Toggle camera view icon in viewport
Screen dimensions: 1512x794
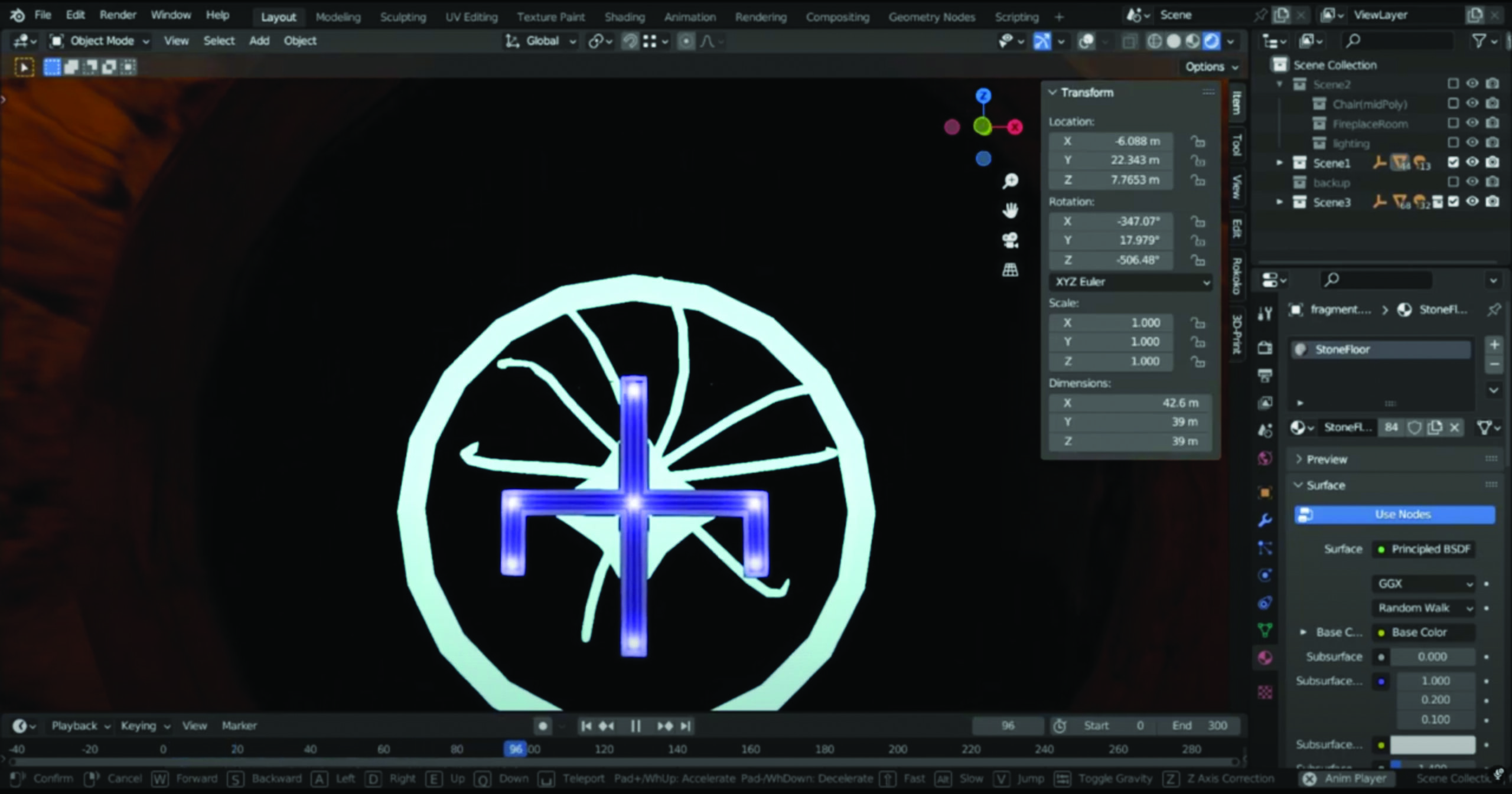pyautogui.click(x=1010, y=240)
